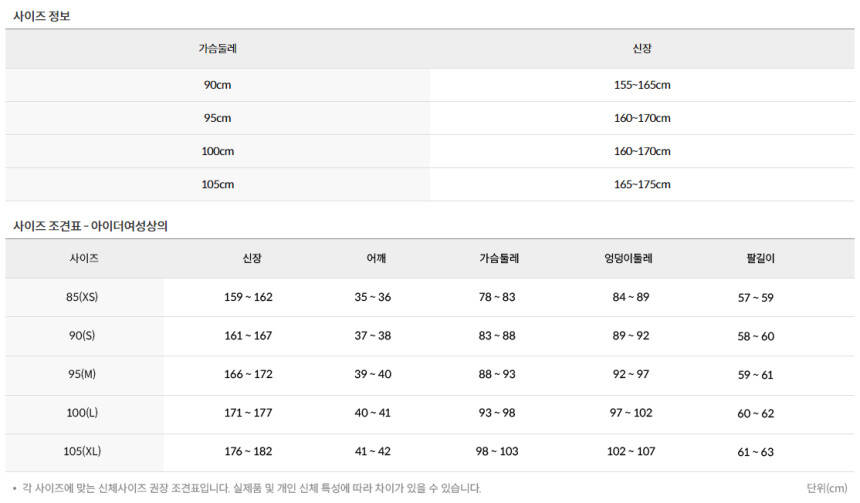Select the 100cm chest size cell
860x503 pixels.
217,151
